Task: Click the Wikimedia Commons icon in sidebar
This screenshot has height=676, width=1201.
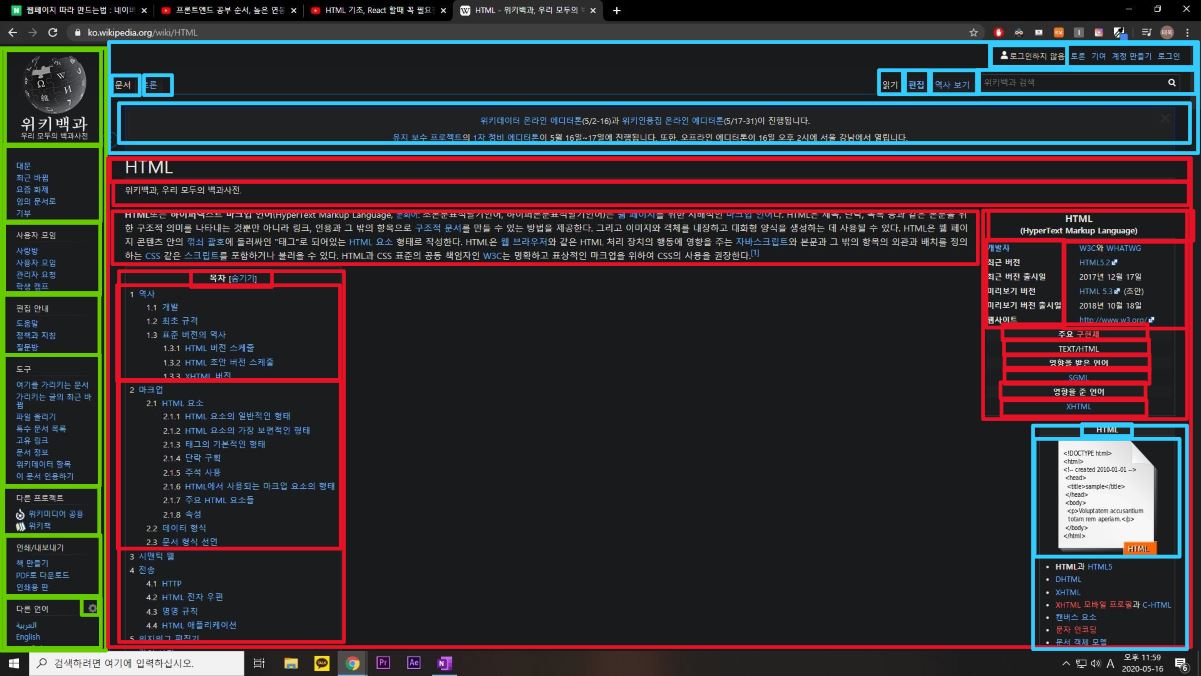Action: [21, 514]
